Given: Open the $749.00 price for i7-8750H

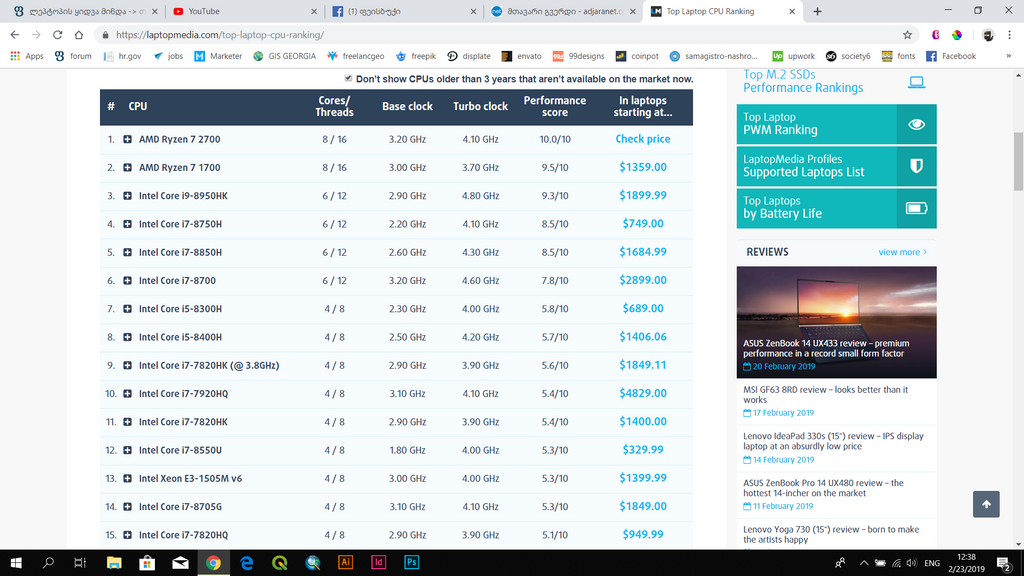Looking at the screenshot, I should click(643, 223).
